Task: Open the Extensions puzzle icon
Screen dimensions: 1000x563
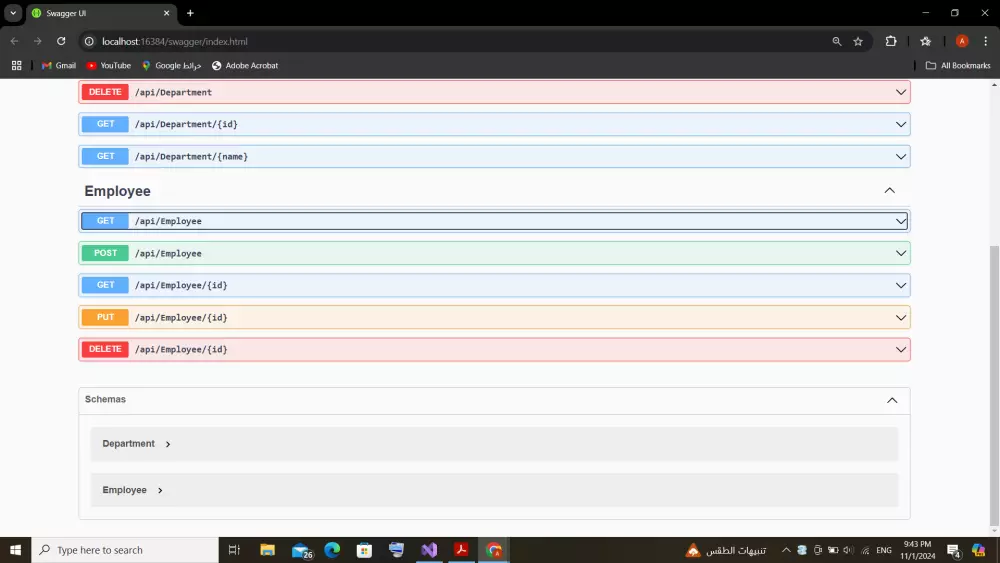Action: (891, 41)
